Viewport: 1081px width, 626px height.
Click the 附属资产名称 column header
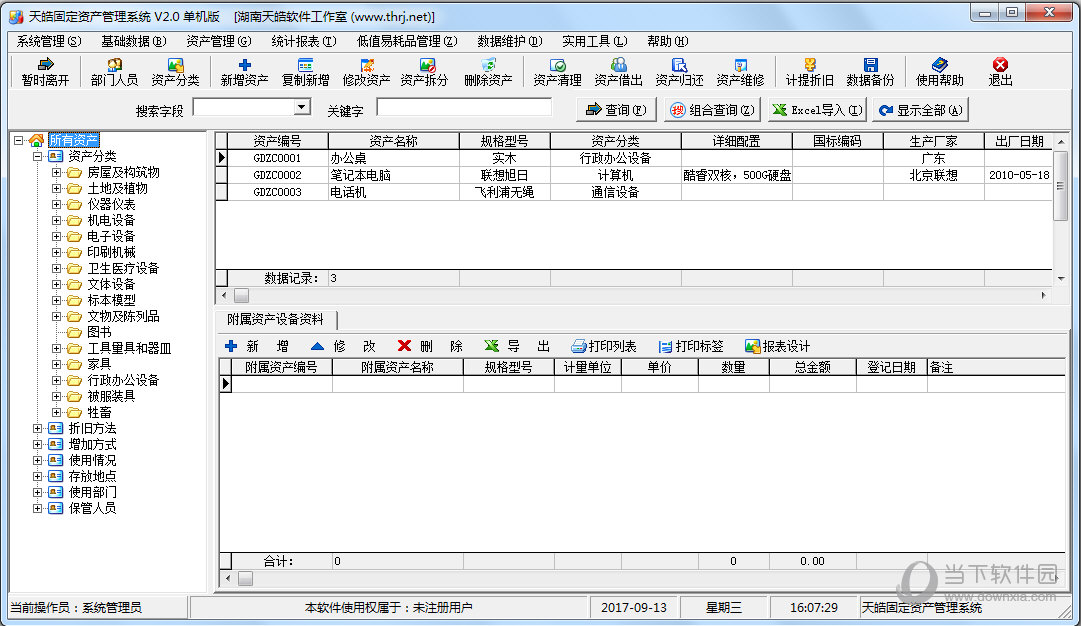(x=398, y=367)
